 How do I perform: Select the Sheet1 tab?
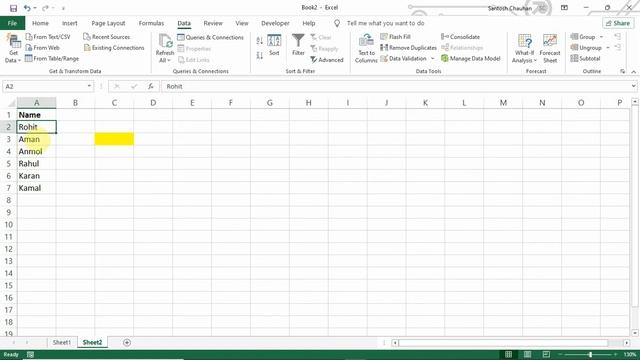click(62, 342)
